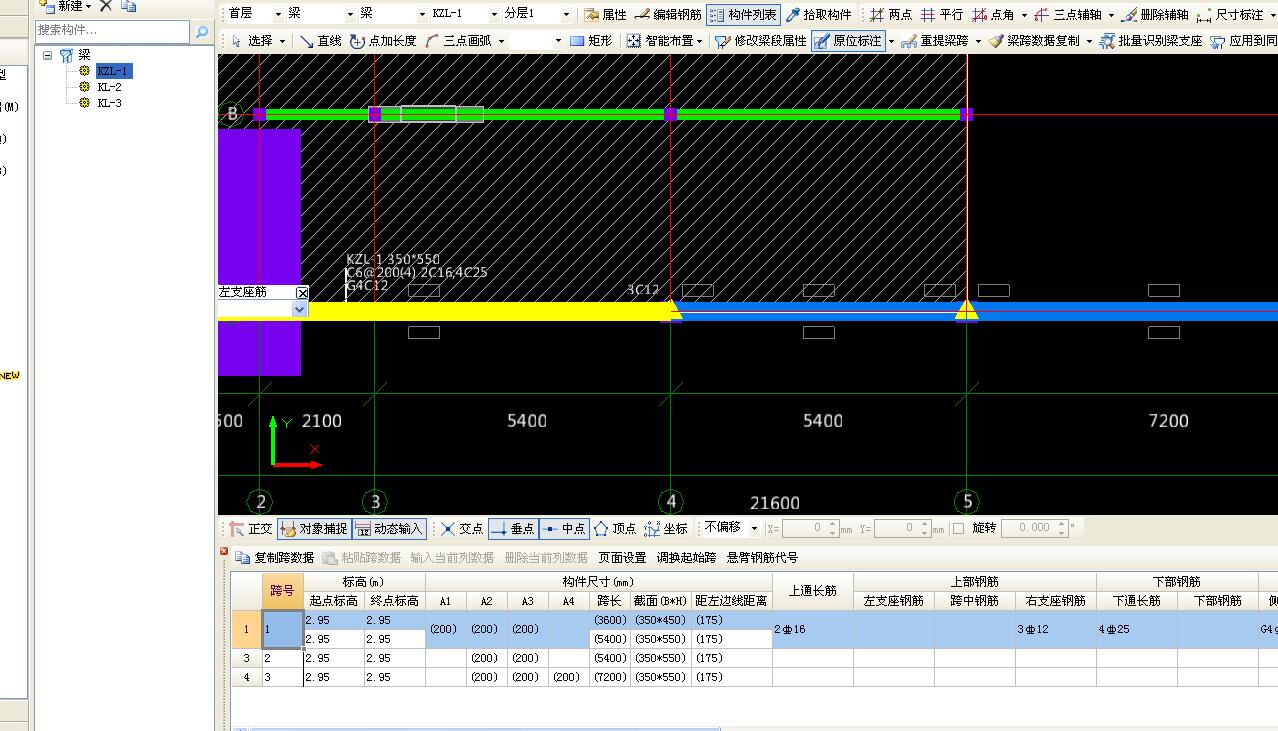Viewport: 1278px width, 731px height.
Task: Select 点加长度 (point plus length) tool
Action: pos(383,41)
